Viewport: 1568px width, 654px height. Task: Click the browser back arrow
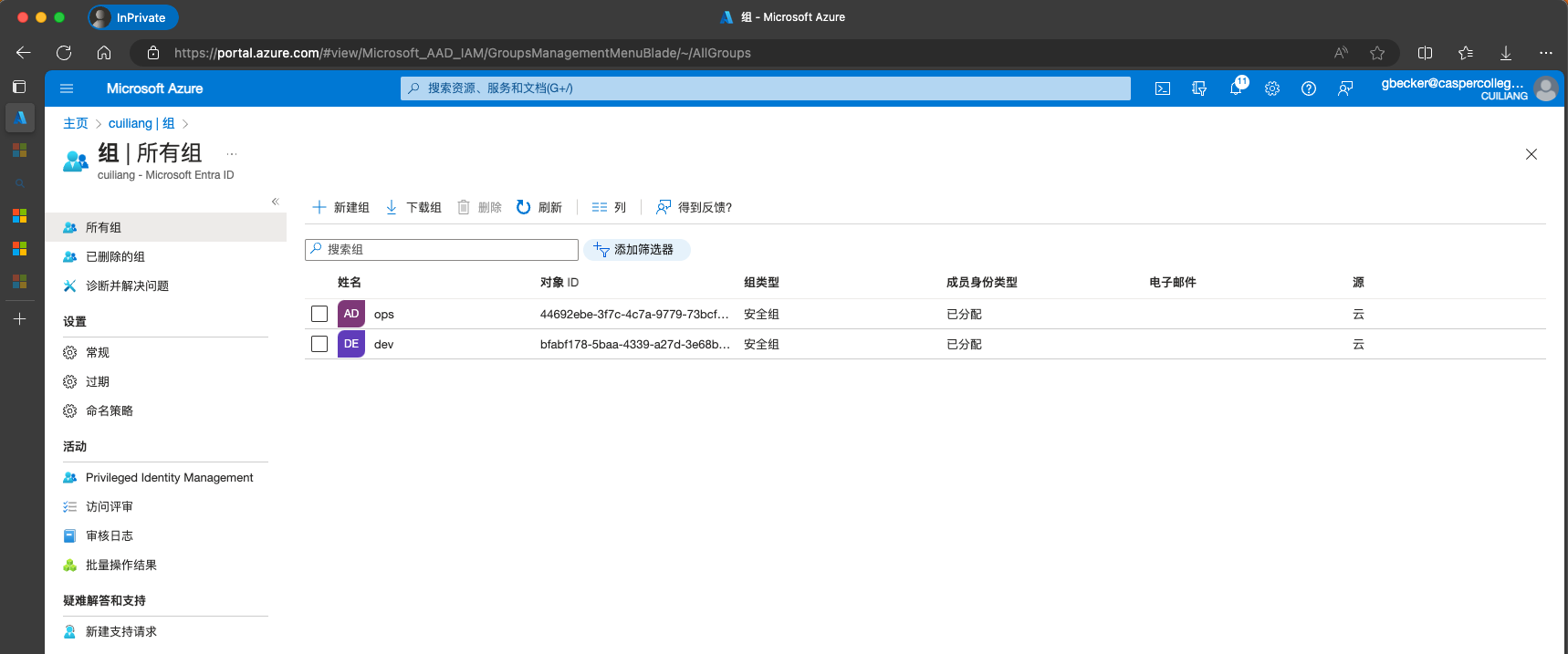(24, 53)
